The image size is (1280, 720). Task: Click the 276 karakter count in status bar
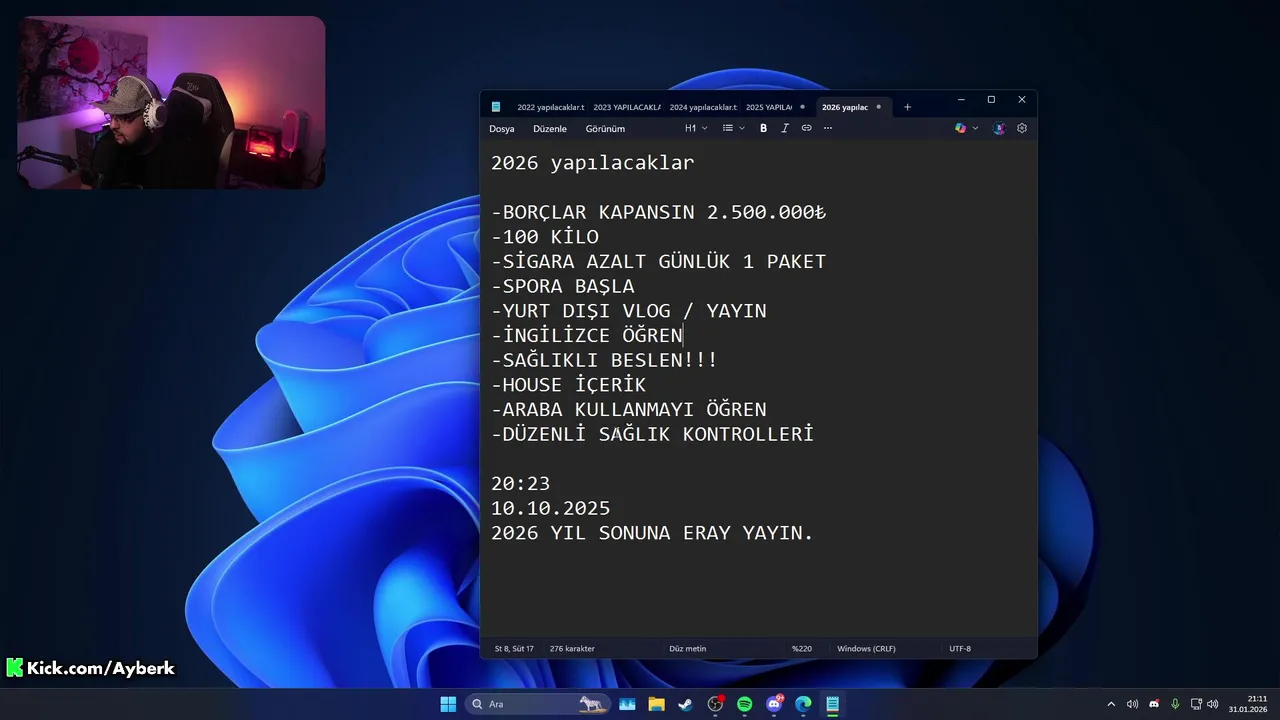pos(572,649)
